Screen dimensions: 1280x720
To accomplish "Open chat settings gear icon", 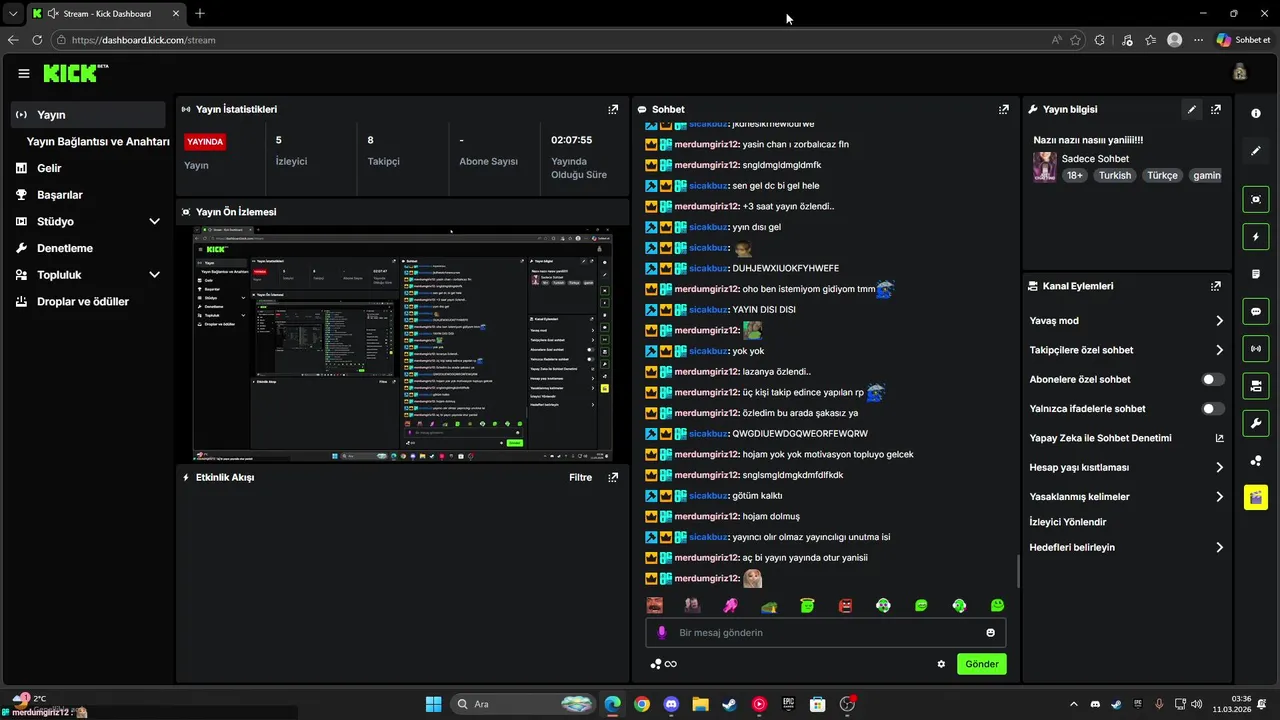I will (x=941, y=664).
